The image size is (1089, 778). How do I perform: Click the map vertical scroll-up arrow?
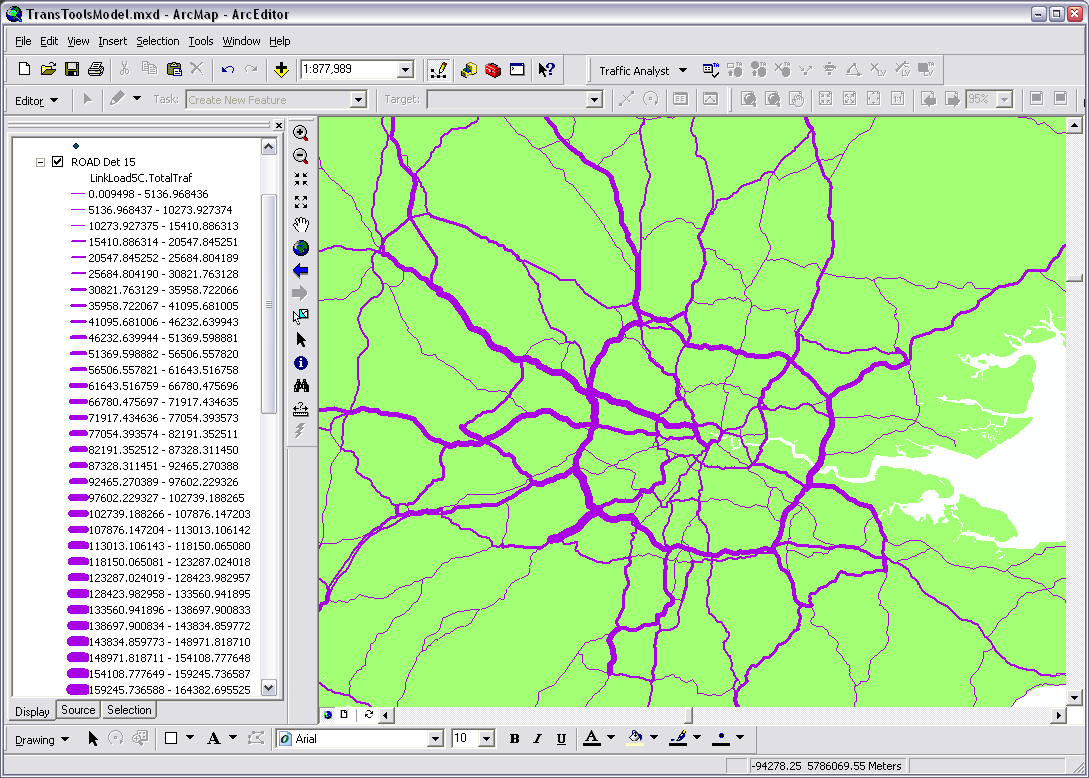[x=1074, y=126]
